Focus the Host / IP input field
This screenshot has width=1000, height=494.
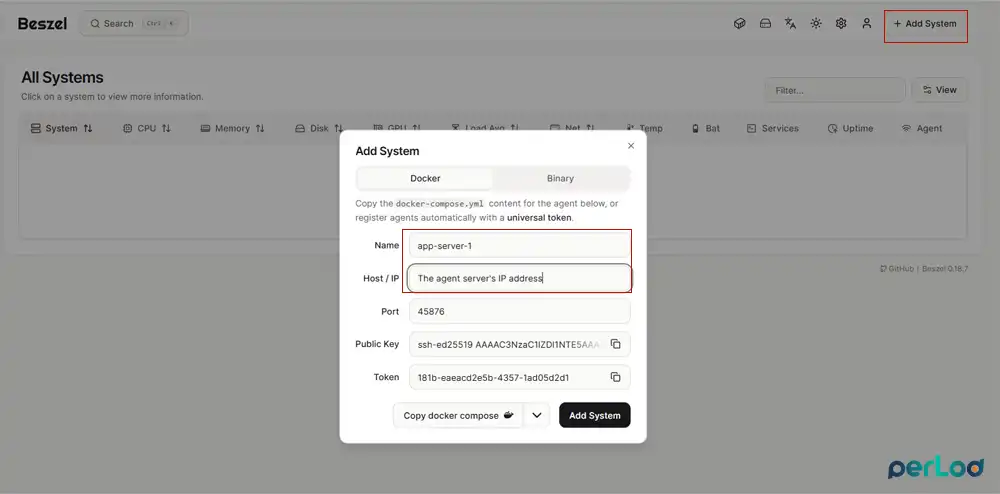click(x=519, y=279)
